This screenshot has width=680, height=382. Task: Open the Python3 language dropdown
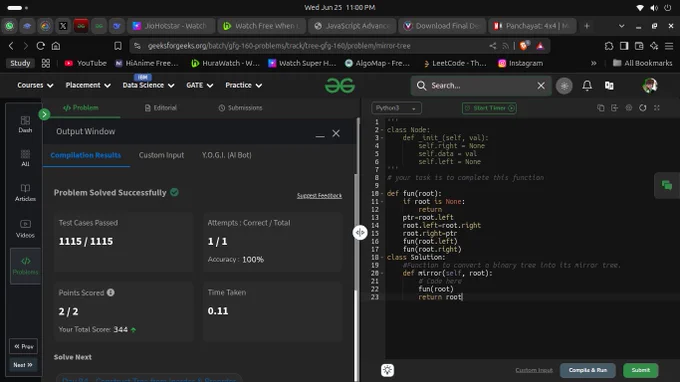tap(396, 108)
